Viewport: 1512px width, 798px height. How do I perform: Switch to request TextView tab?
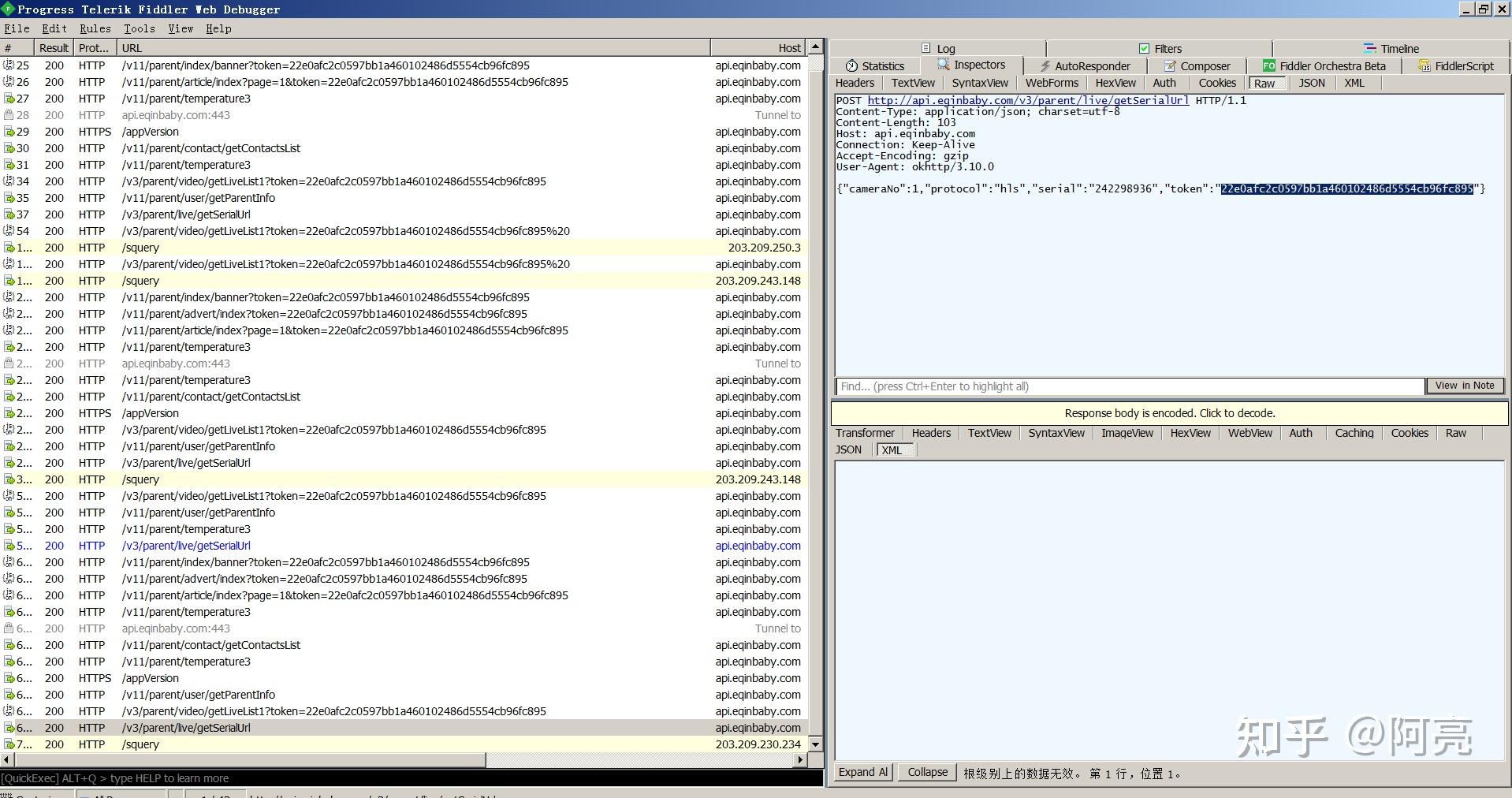click(x=913, y=83)
